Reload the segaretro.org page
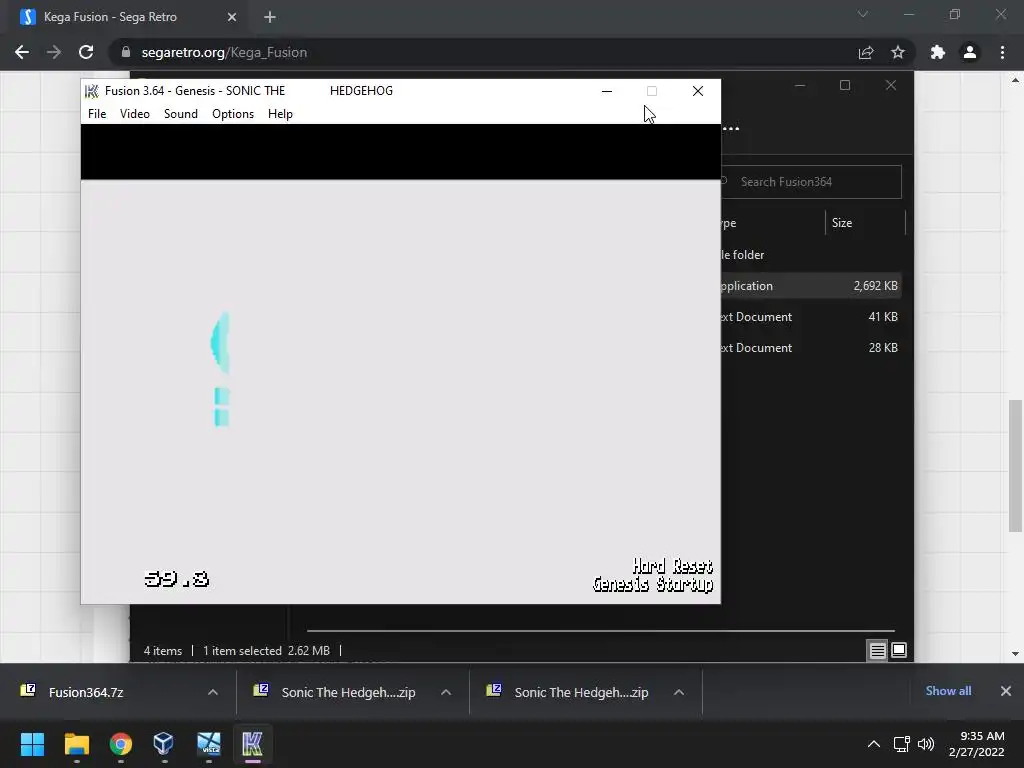Screen dimensions: 1024x768 click(x=86, y=52)
